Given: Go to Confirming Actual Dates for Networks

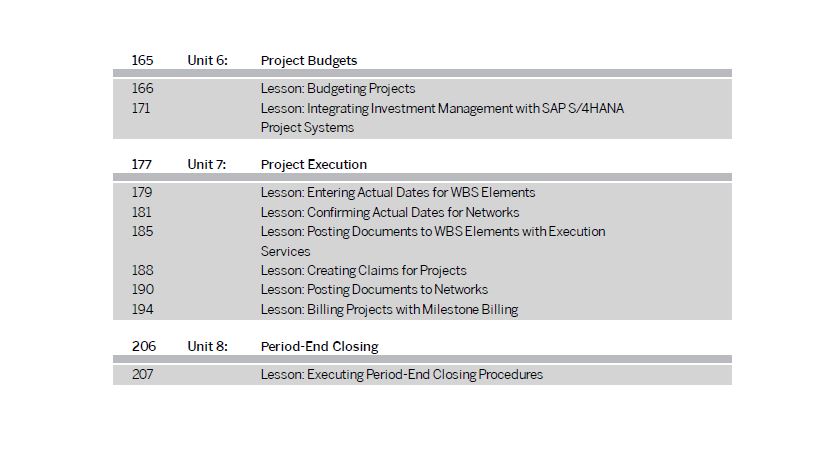Looking at the screenshot, I should point(390,212).
